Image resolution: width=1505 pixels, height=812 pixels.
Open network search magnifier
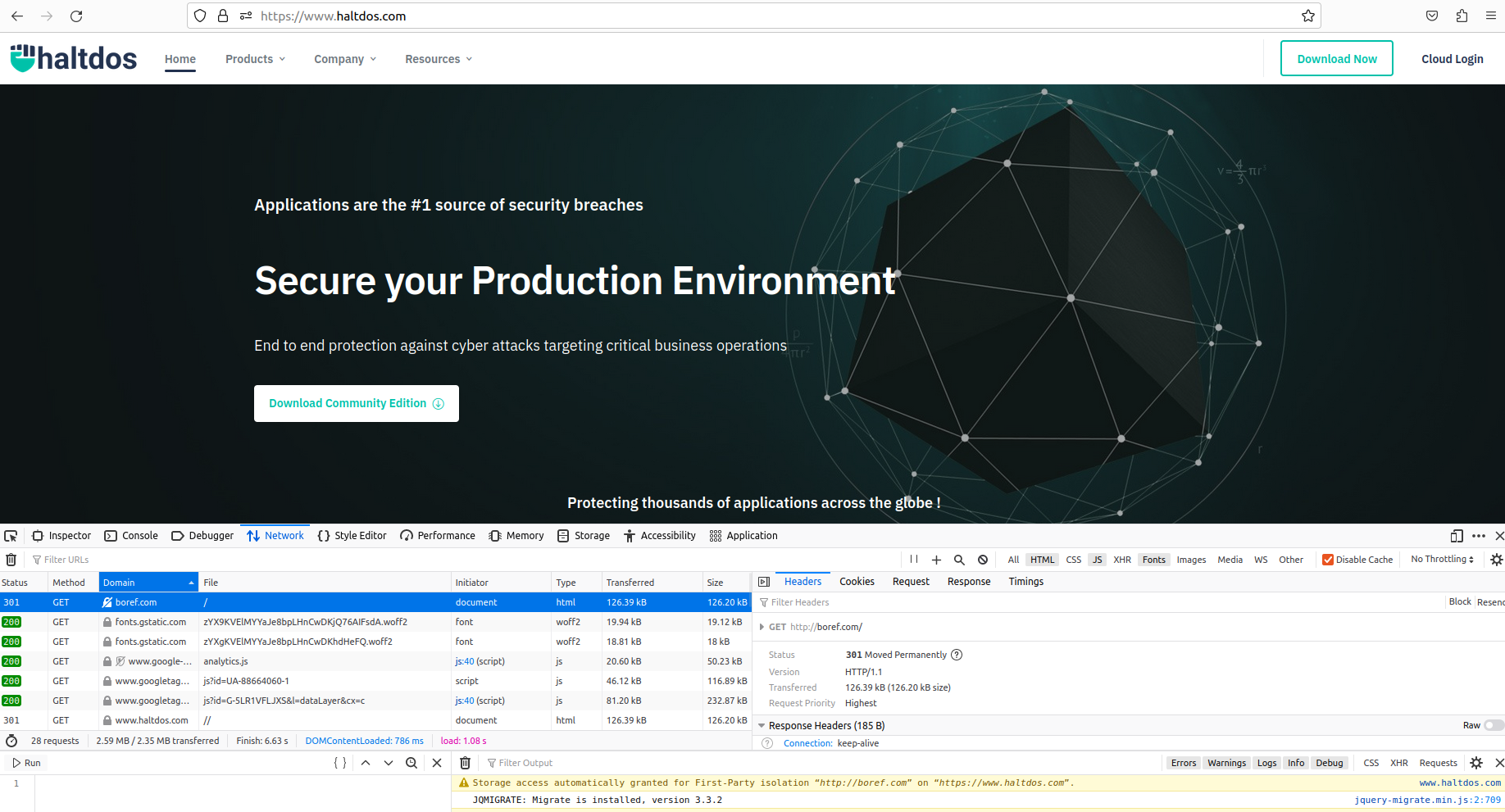(x=959, y=560)
